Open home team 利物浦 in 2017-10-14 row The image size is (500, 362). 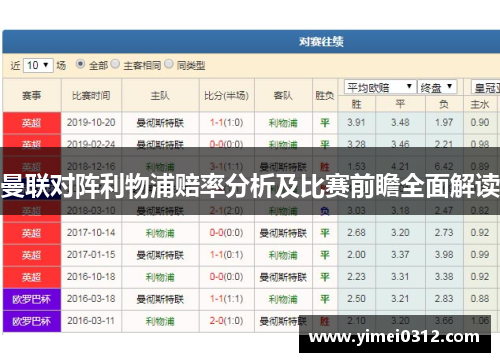pyautogui.click(x=160, y=233)
